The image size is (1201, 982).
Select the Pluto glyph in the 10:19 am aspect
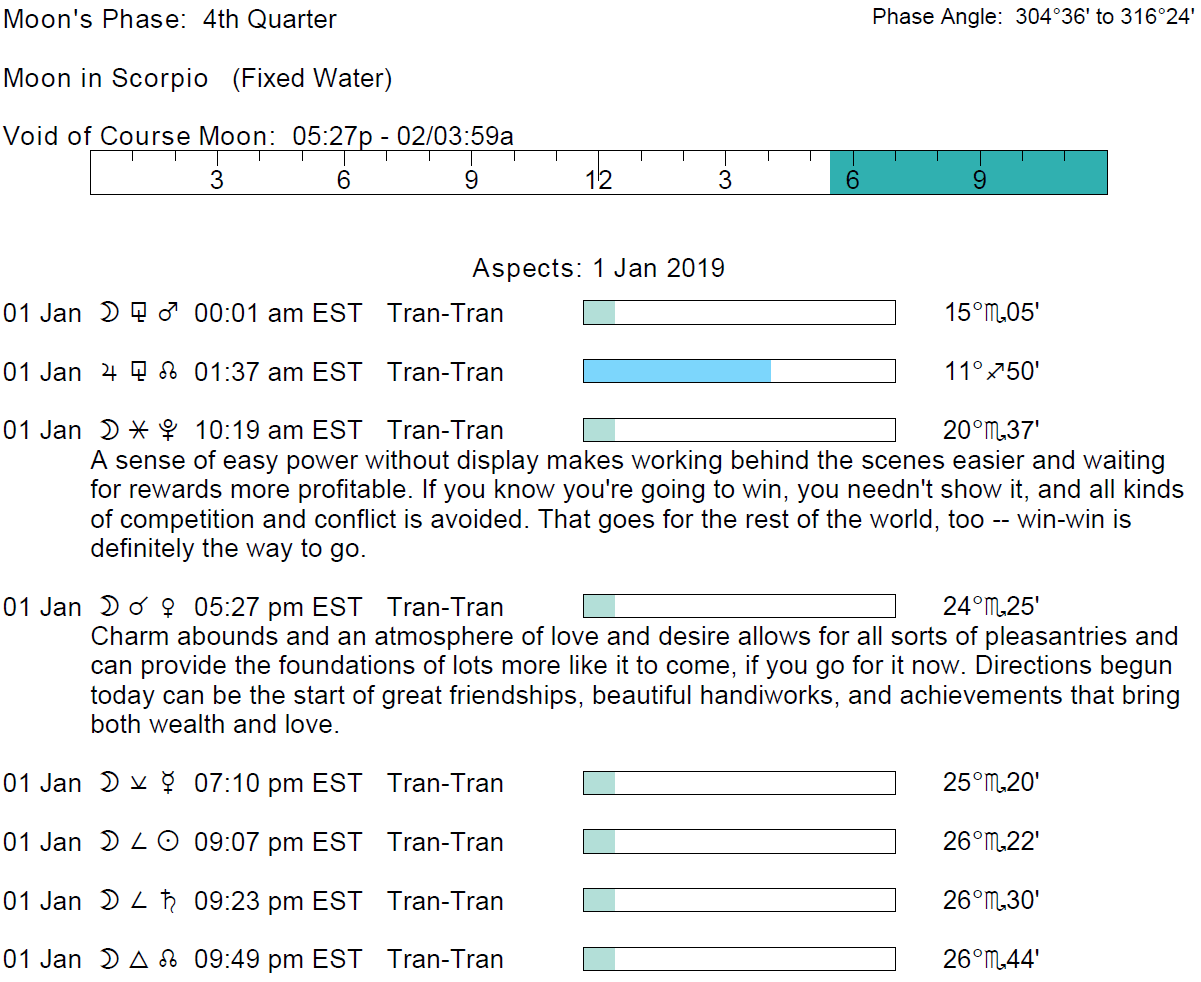[x=168, y=431]
